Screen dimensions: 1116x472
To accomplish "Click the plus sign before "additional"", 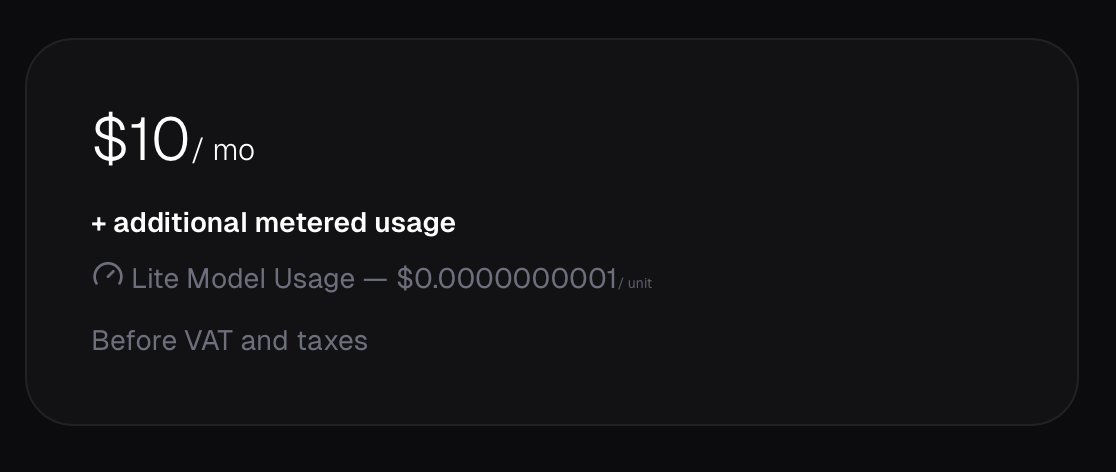I will (x=99, y=223).
